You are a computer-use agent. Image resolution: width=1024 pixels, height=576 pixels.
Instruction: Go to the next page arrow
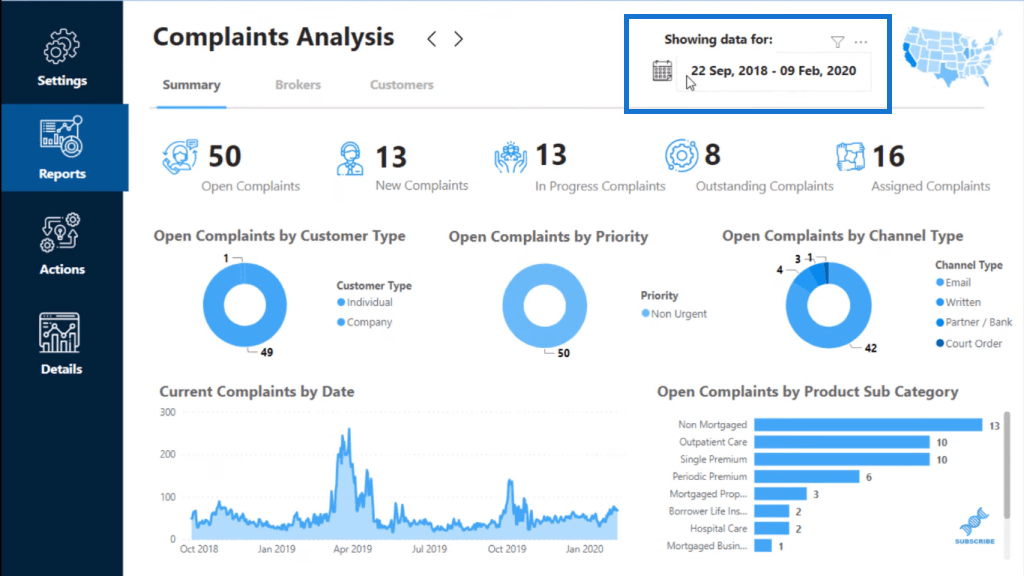[x=458, y=39]
